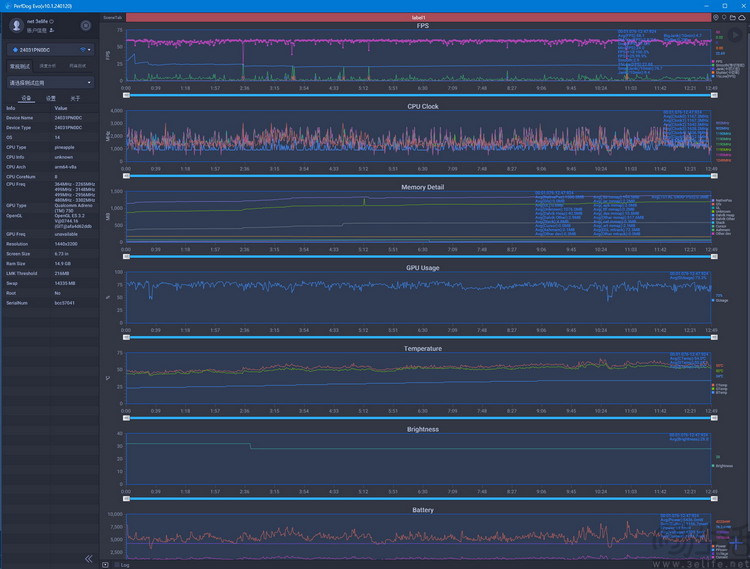The height and width of the screenshot is (569, 750).
Task: Open the test application selection dropdown
Action: 50,83
